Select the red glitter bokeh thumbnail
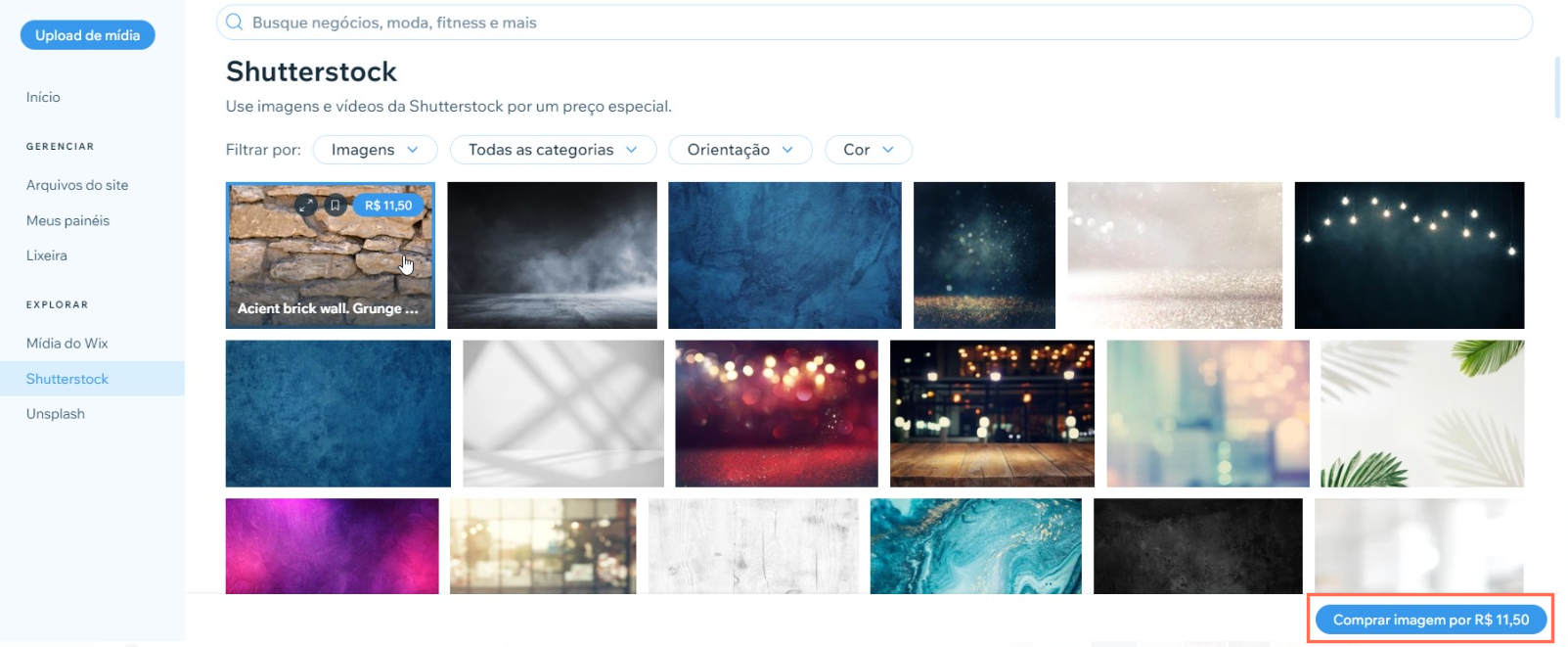Image resolution: width=1568 pixels, height=647 pixels. click(777, 414)
